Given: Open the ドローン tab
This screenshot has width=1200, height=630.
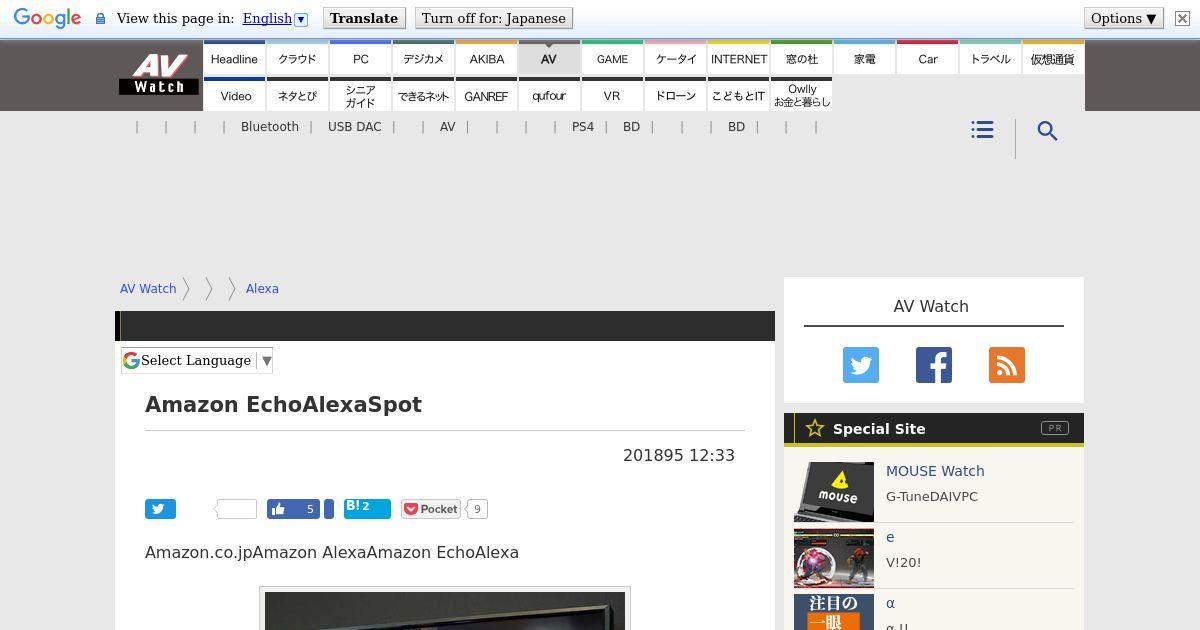Looking at the screenshot, I should (676, 96).
